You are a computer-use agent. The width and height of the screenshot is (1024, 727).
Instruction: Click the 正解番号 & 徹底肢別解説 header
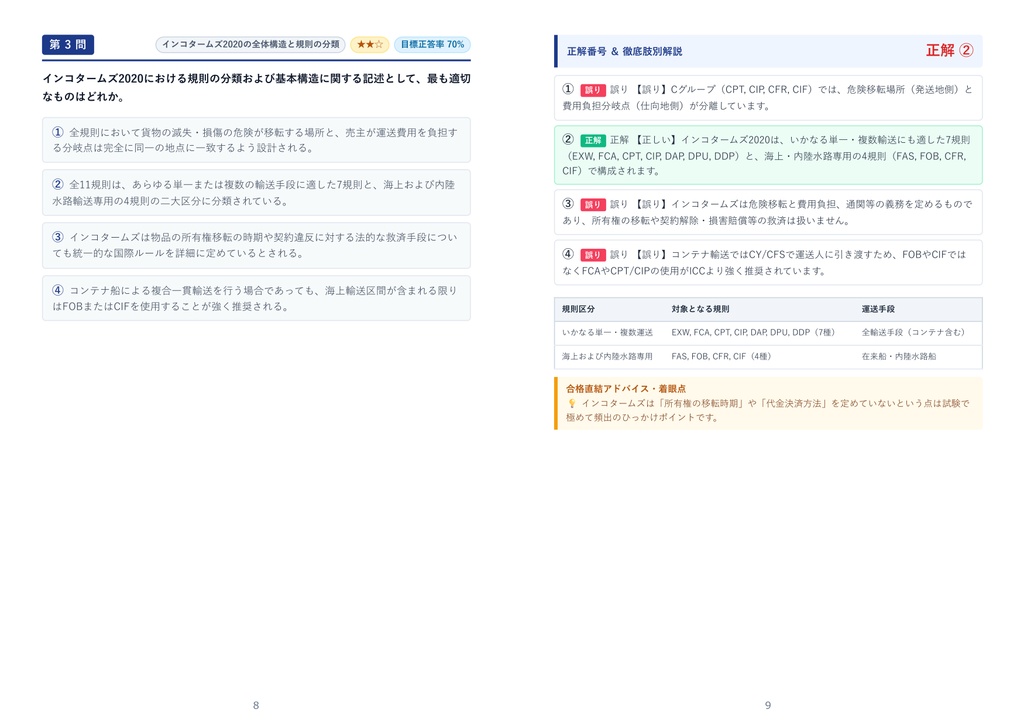(624, 51)
